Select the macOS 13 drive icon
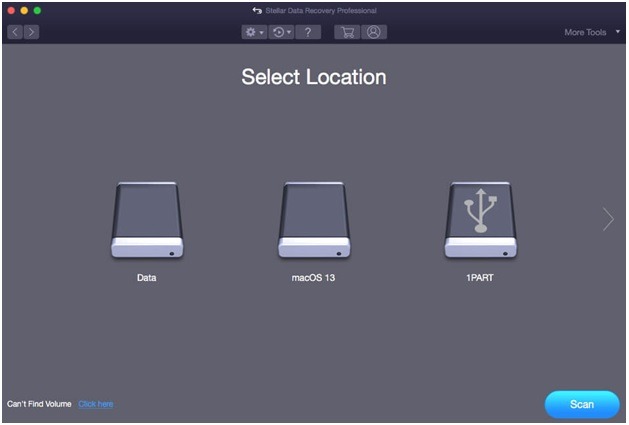 pos(314,220)
